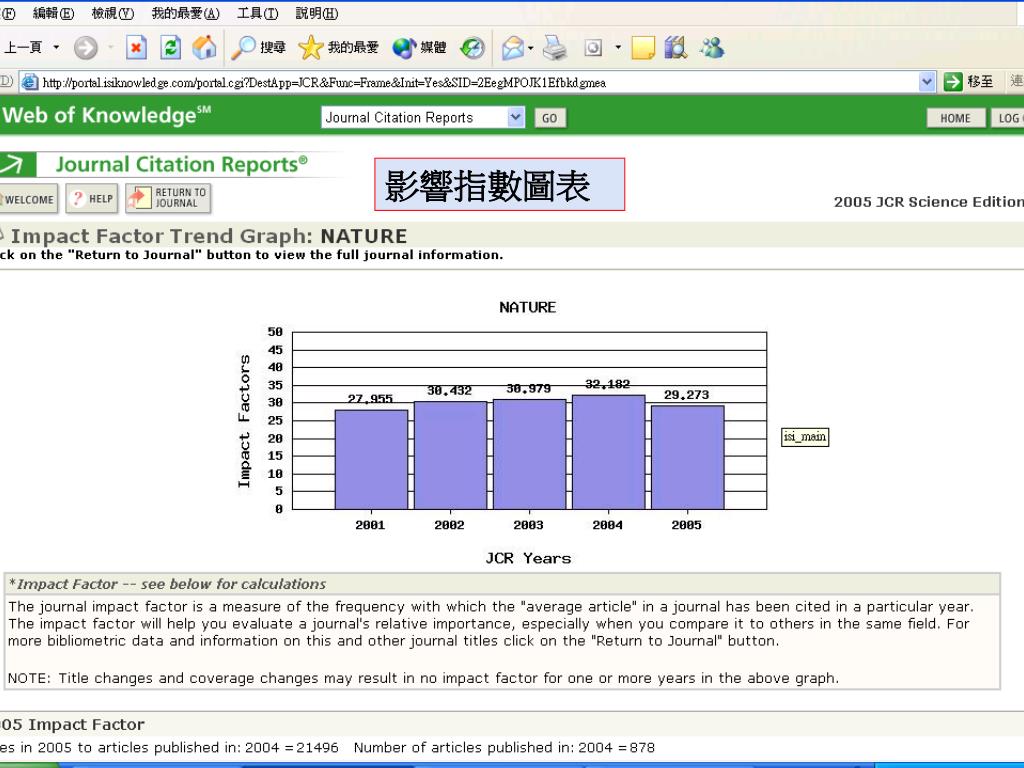Click the "NATURE" chart title
1024x768 pixels.
pos(527,307)
